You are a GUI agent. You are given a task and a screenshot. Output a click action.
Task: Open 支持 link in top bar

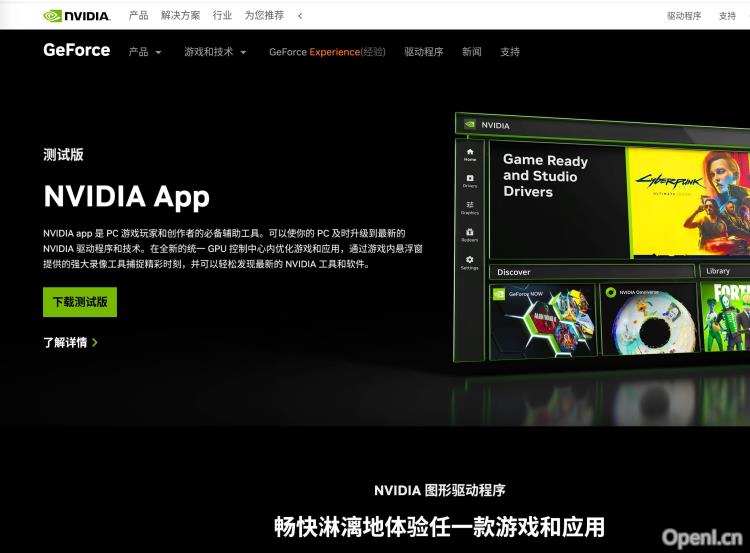(x=727, y=16)
